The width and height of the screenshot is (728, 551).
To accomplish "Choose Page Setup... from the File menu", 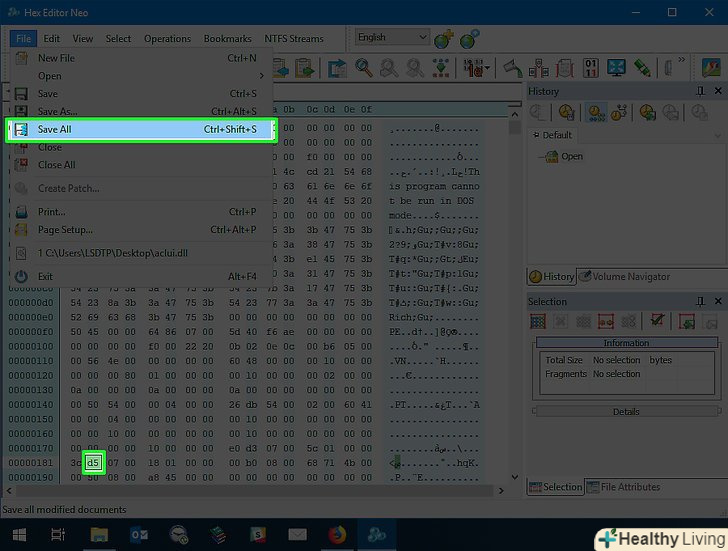I will click(x=141, y=230).
